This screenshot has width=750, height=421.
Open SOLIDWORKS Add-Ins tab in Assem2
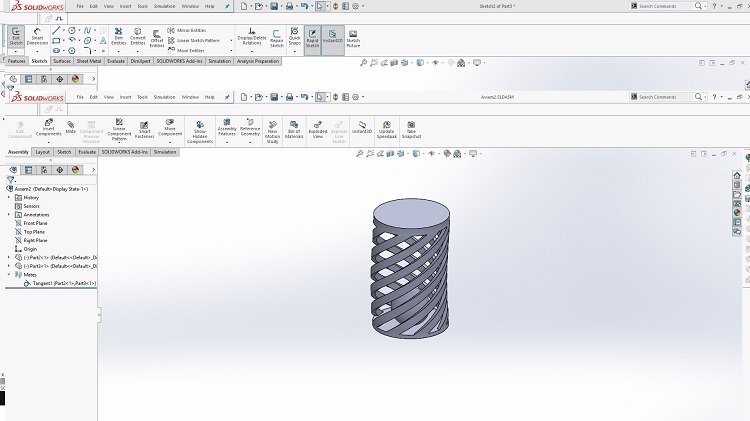(x=125, y=152)
